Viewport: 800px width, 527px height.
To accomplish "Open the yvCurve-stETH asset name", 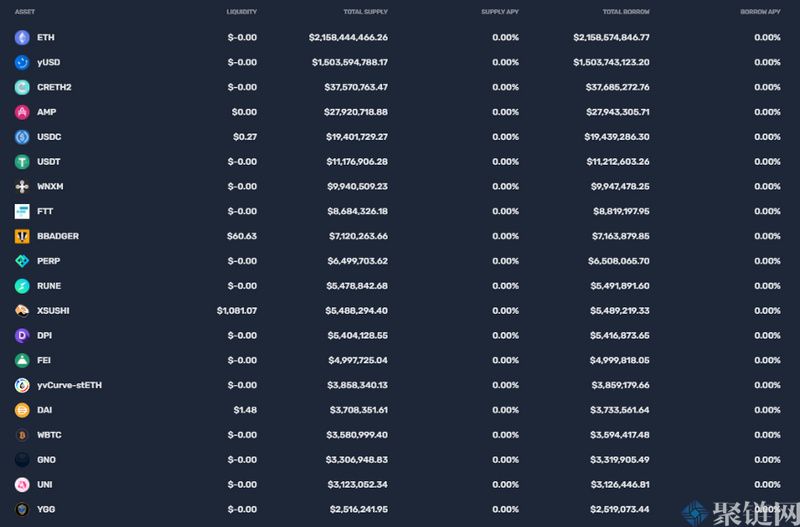I will pos(69,385).
